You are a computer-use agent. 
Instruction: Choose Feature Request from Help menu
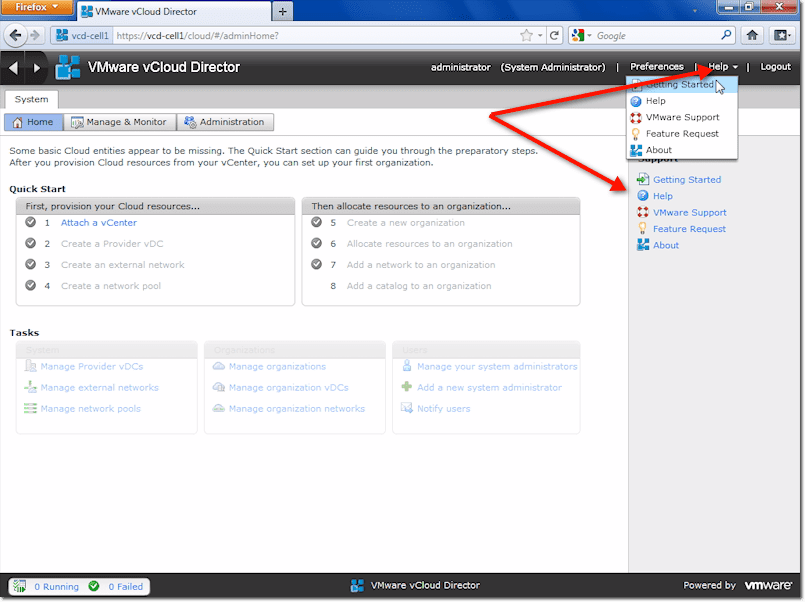682,134
